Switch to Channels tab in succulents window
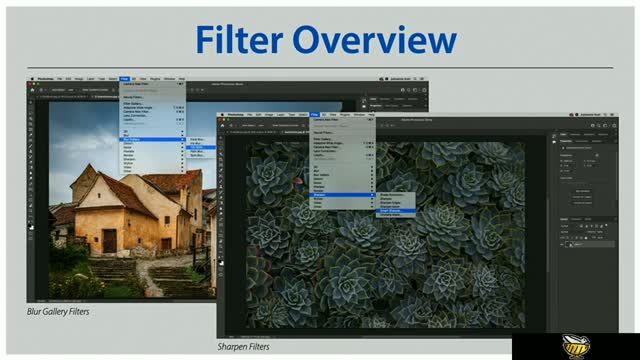This screenshot has height=360, width=640. (x=576, y=219)
